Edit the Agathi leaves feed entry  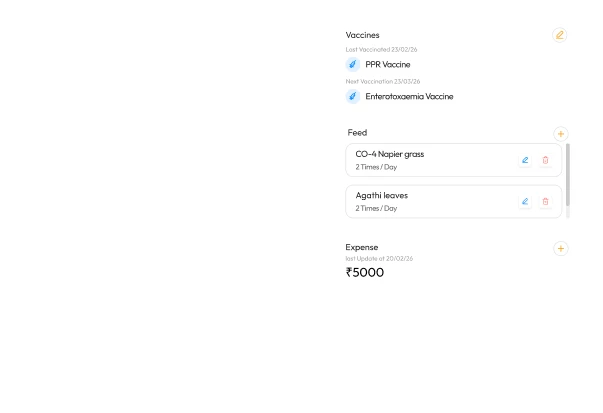(x=525, y=202)
